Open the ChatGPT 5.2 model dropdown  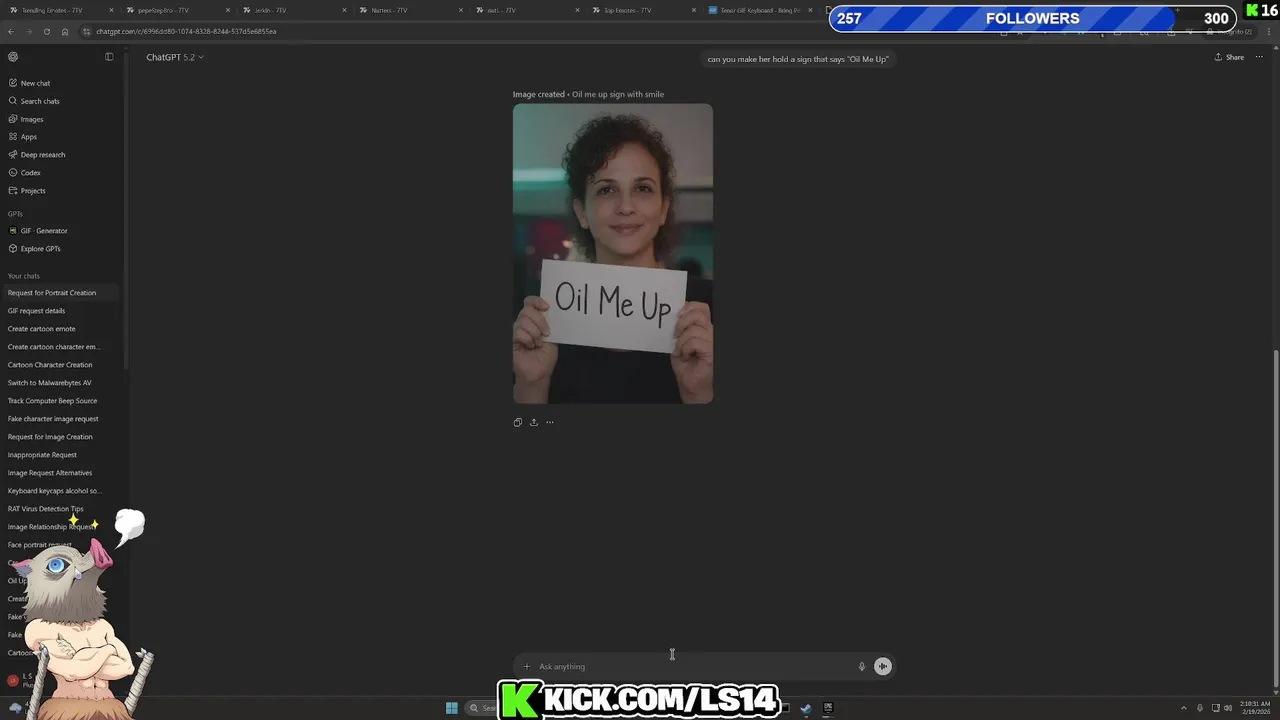[175, 57]
